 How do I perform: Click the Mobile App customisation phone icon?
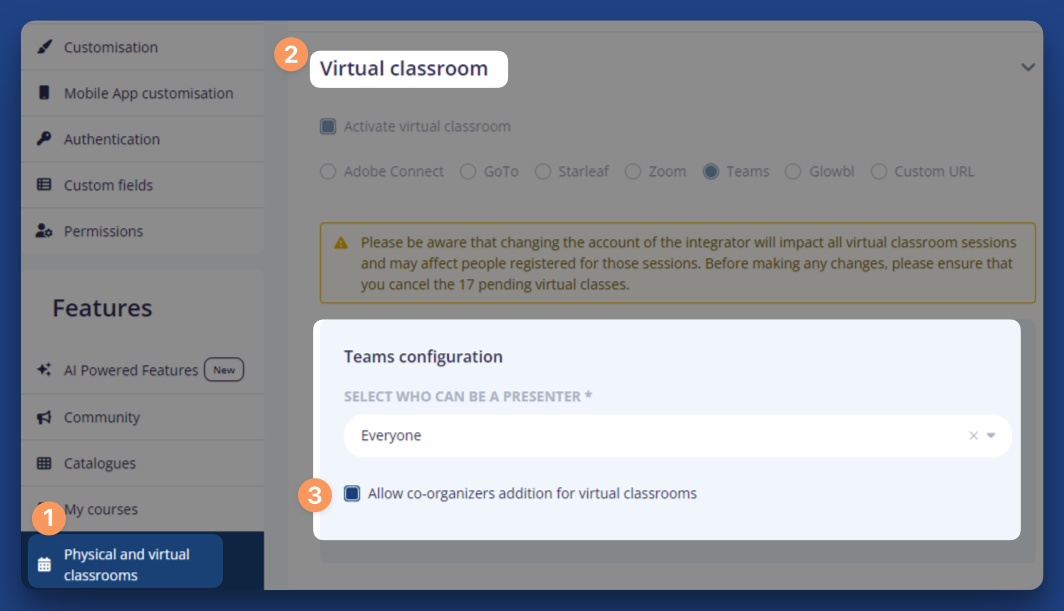tap(44, 93)
